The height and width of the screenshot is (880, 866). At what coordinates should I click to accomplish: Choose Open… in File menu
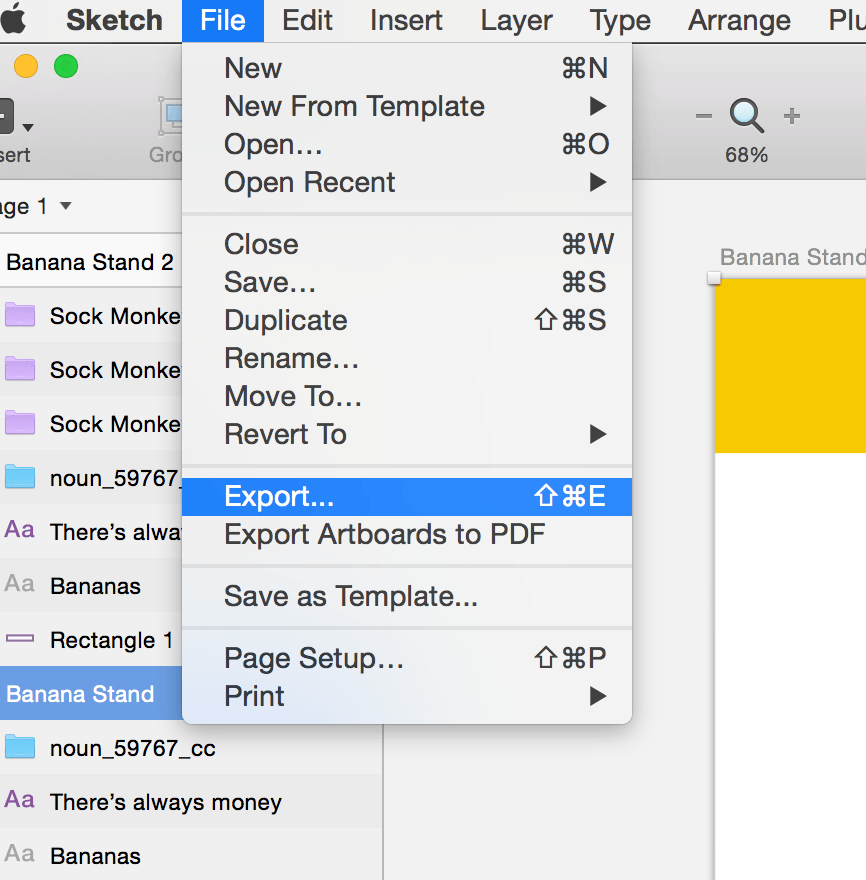407,144
